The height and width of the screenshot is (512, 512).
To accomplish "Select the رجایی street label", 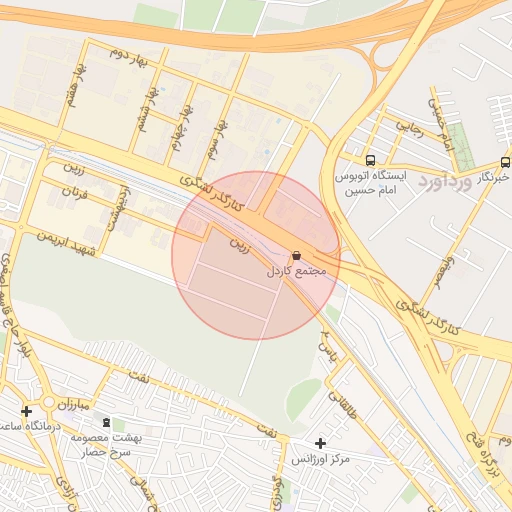I will click(x=409, y=130).
